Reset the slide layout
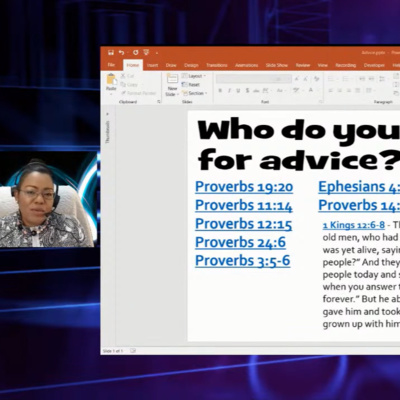 tap(191, 85)
